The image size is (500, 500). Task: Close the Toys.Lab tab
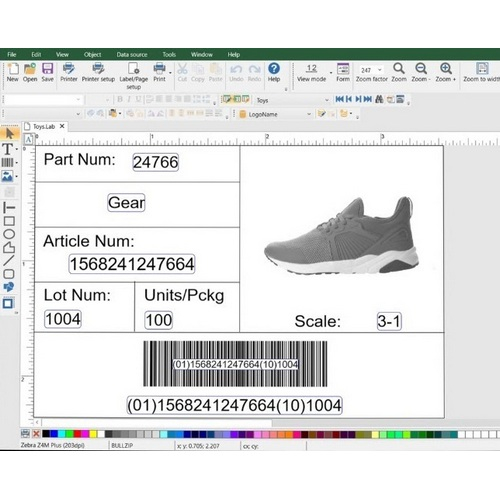(x=62, y=126)
